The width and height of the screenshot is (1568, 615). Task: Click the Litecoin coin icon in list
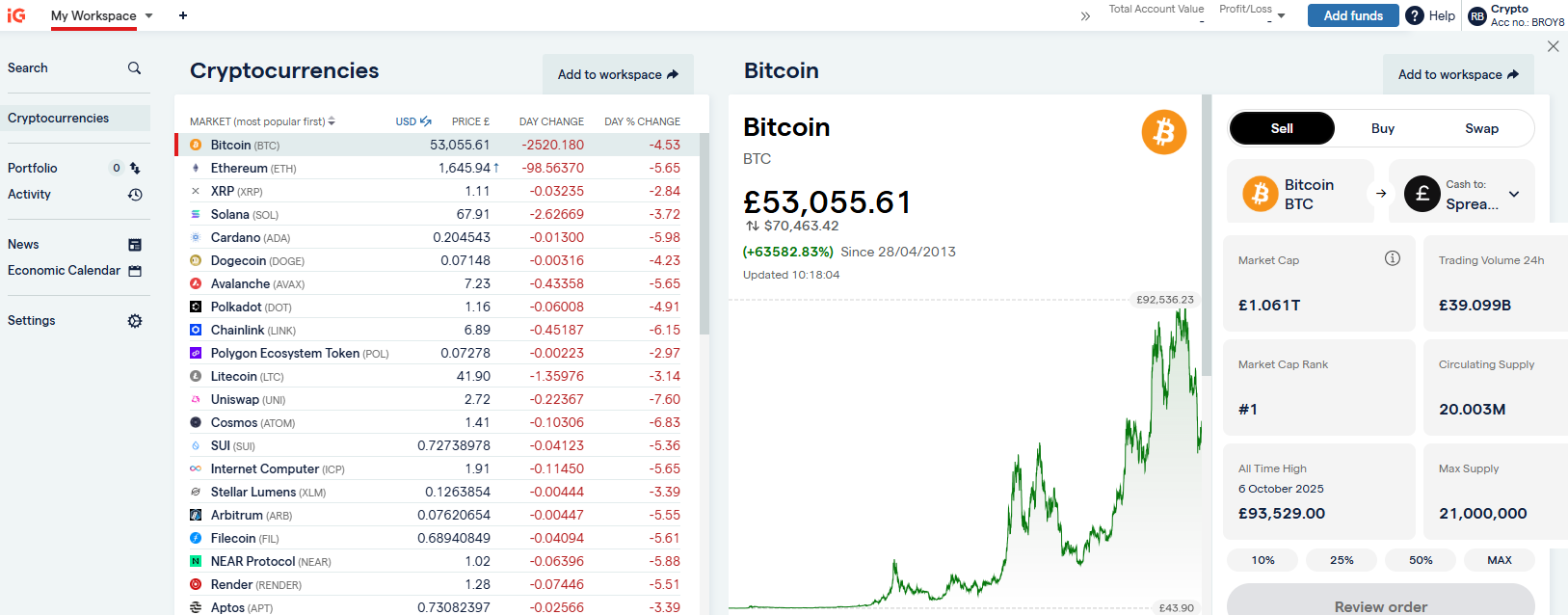click(x=196, y=377)
